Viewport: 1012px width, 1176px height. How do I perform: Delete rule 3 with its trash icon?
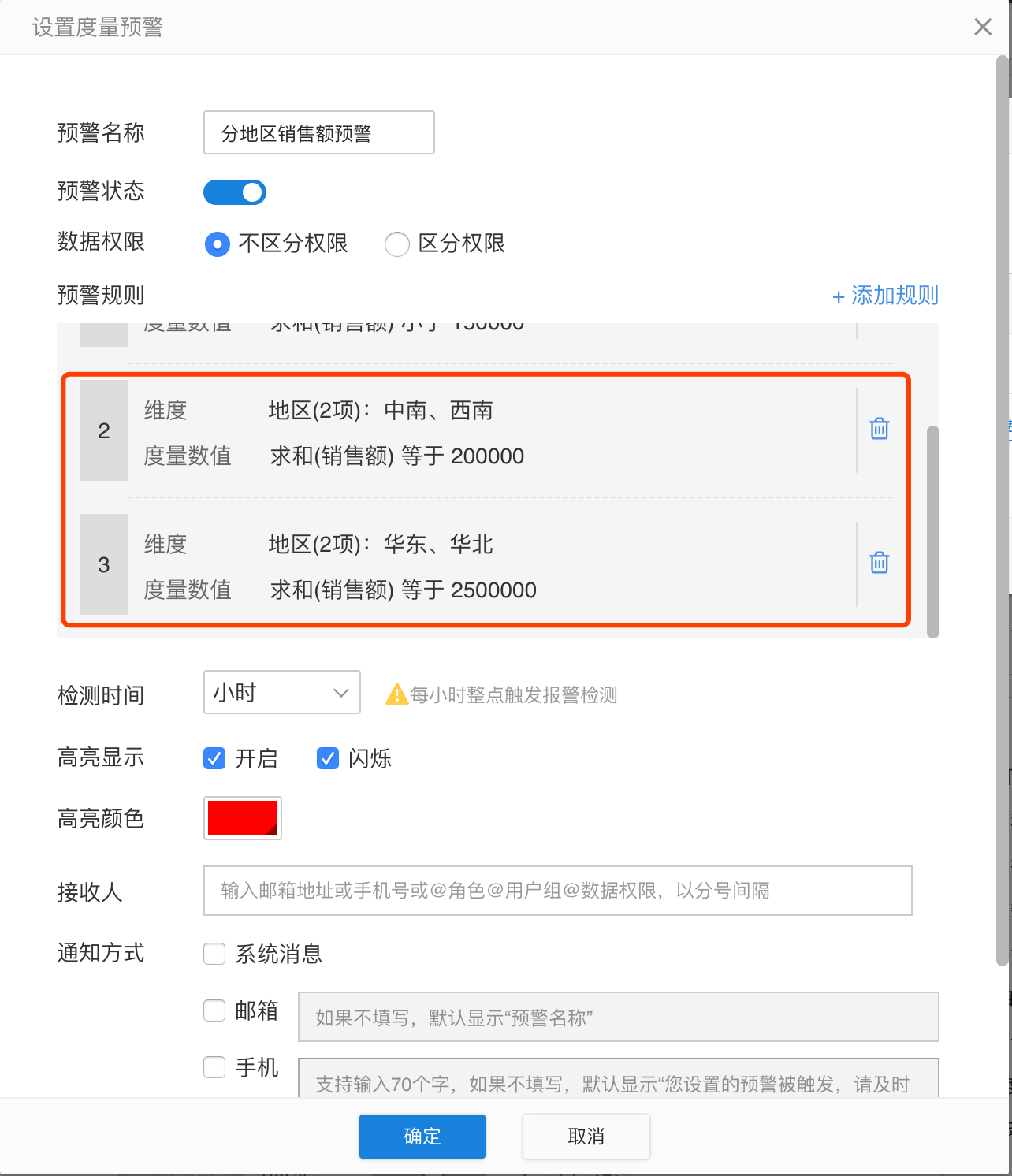[x=880, y=563]
